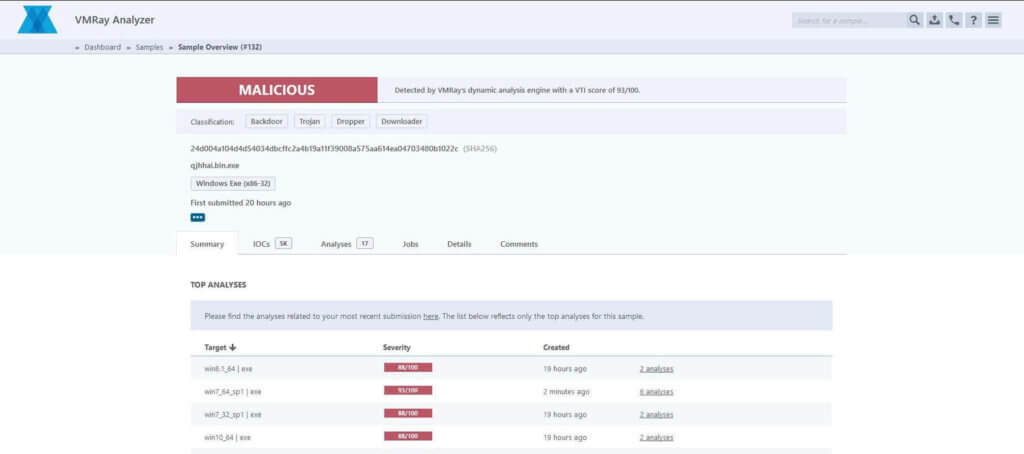Click the Analyses 17 count badge
1024x454 pixels.
coord(365,244)
